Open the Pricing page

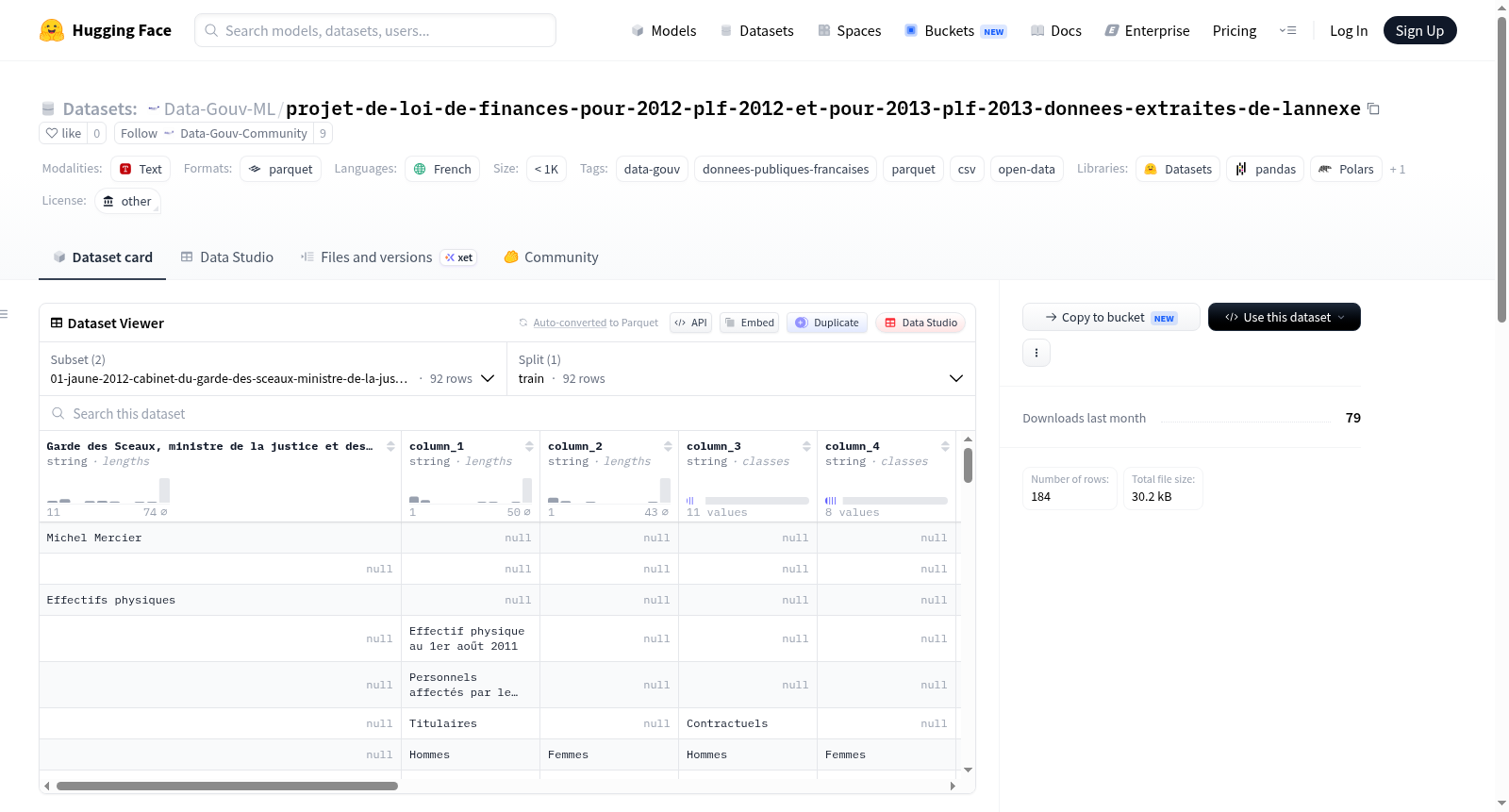(1235, 30)
